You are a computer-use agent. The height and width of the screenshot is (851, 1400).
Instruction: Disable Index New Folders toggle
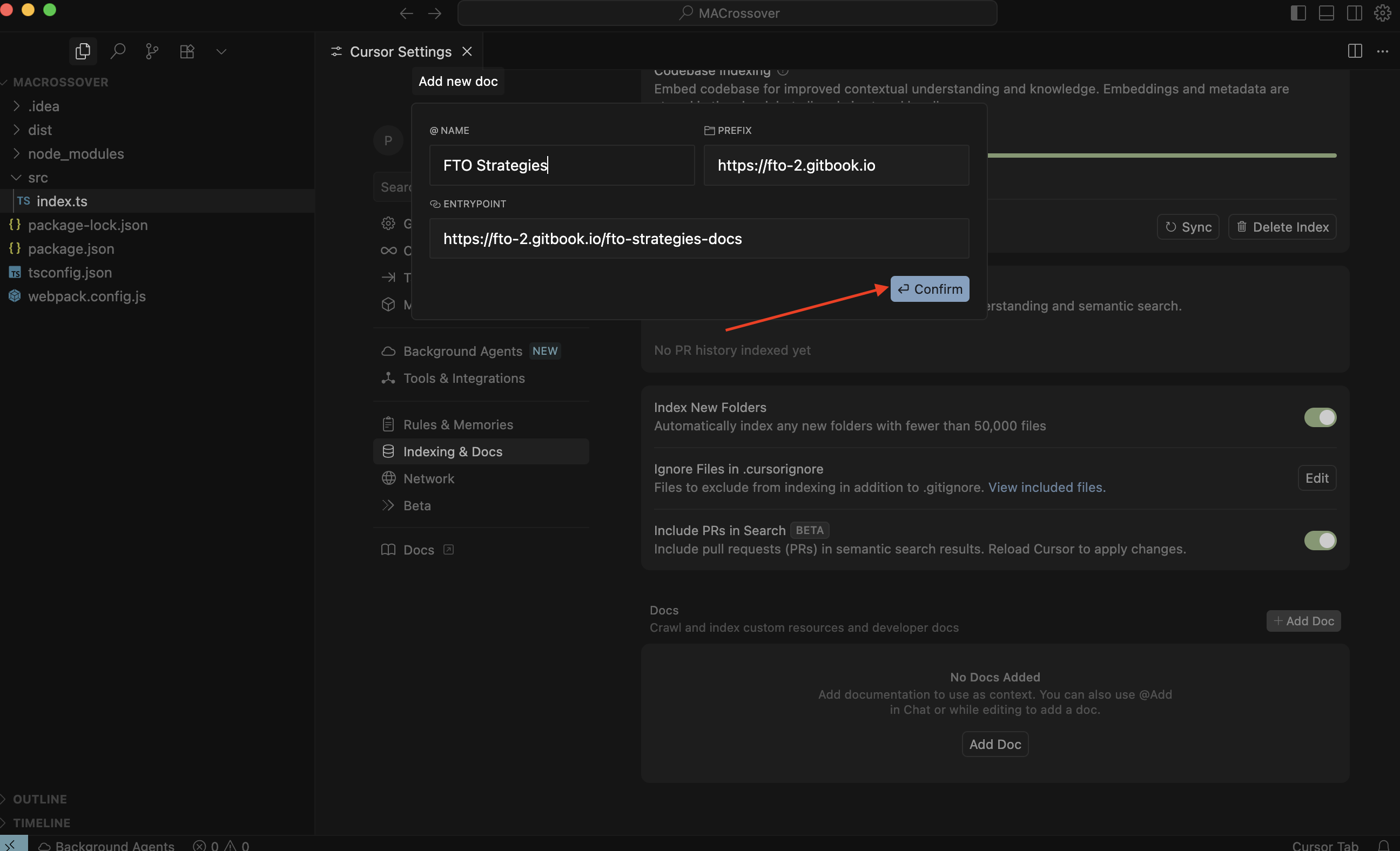[1320, 417]
